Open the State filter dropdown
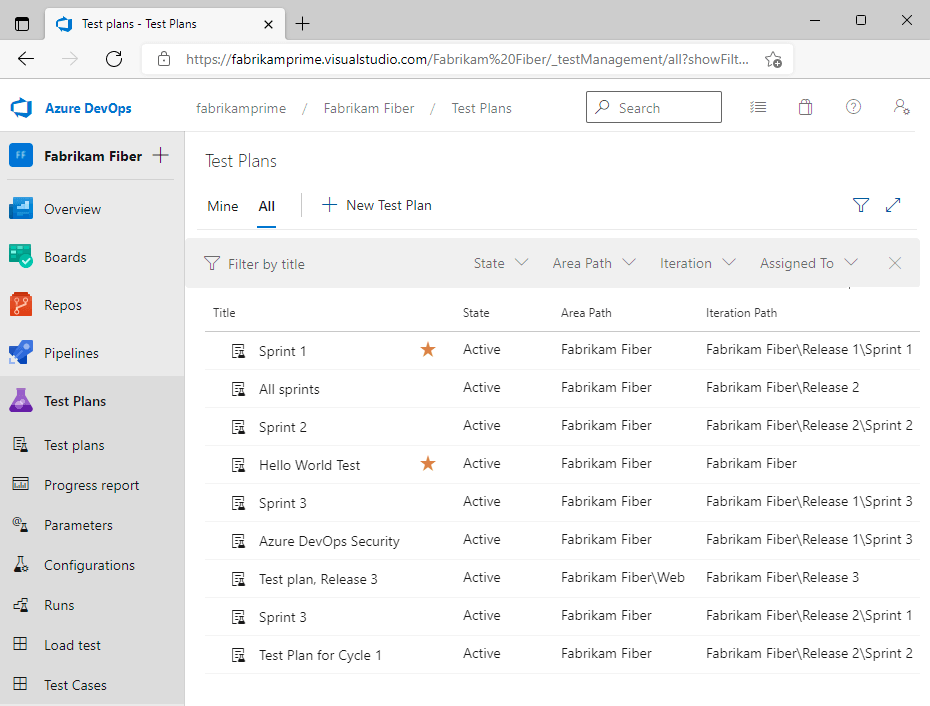This screenshot has height=706, width=930. tap(500, 263)
